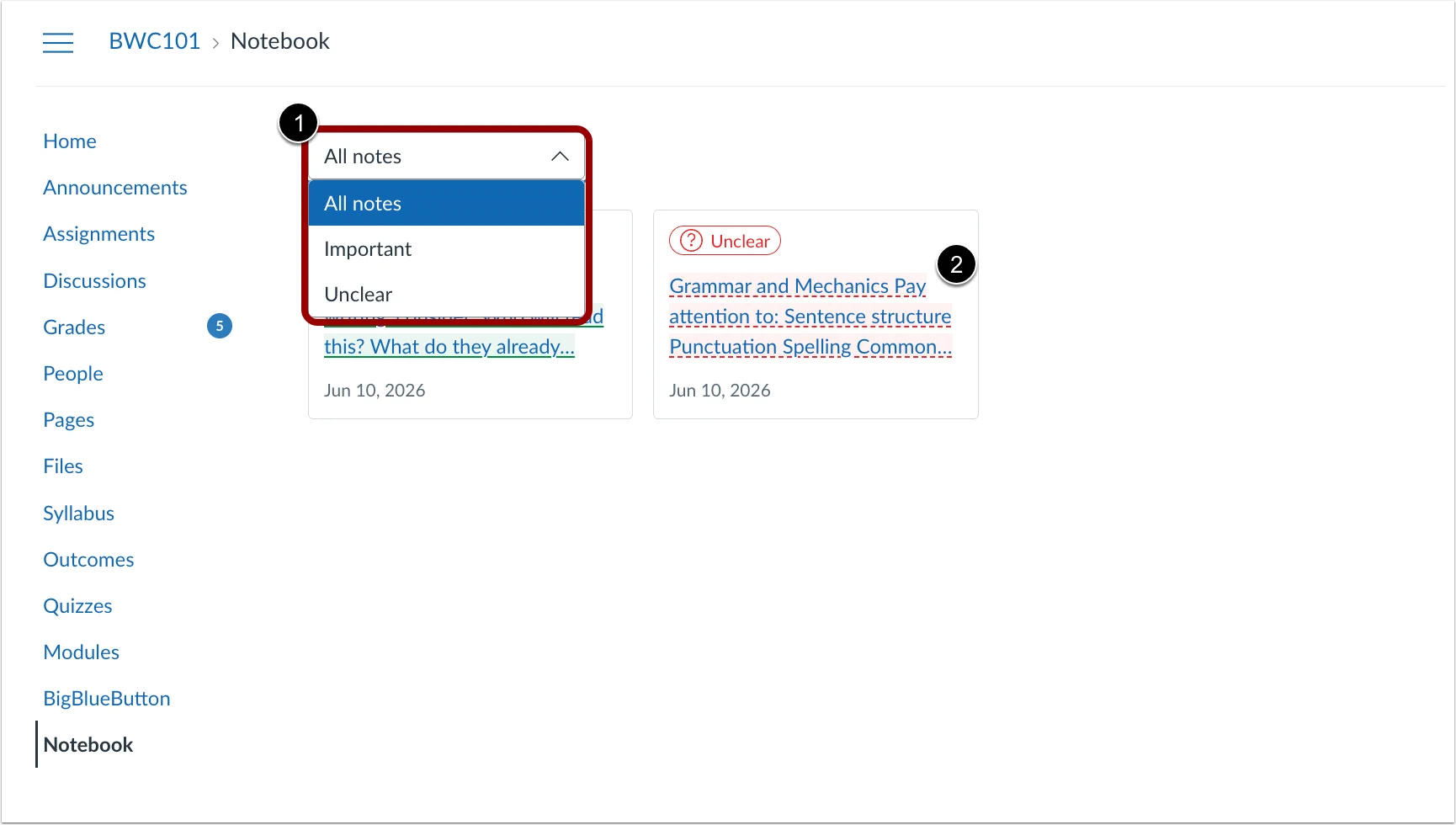Click the date under the 'What do they already' note
The width and height of the screenshot is (1456, 825).
pos(375,391)
